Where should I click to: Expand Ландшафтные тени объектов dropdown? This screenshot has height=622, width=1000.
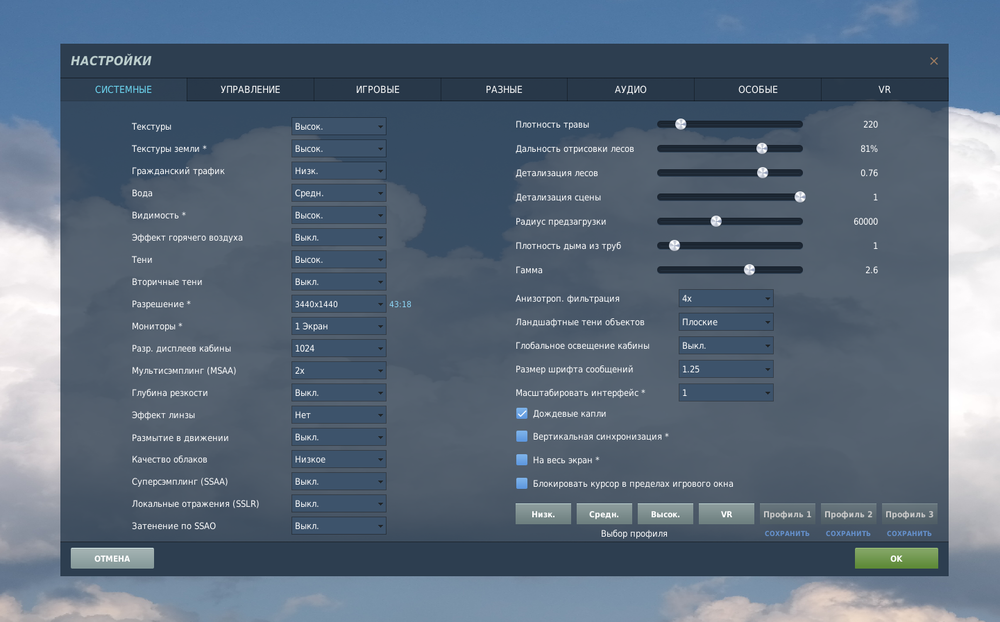(726, 322)
